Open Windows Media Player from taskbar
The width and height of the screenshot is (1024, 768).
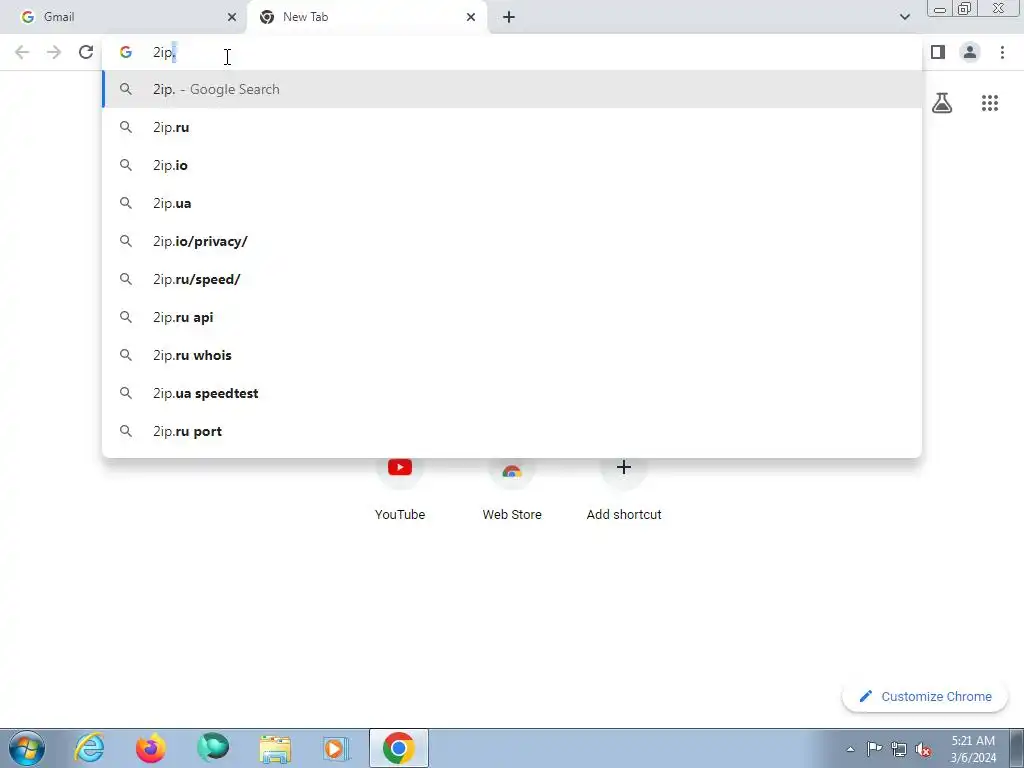click(337, 748)
